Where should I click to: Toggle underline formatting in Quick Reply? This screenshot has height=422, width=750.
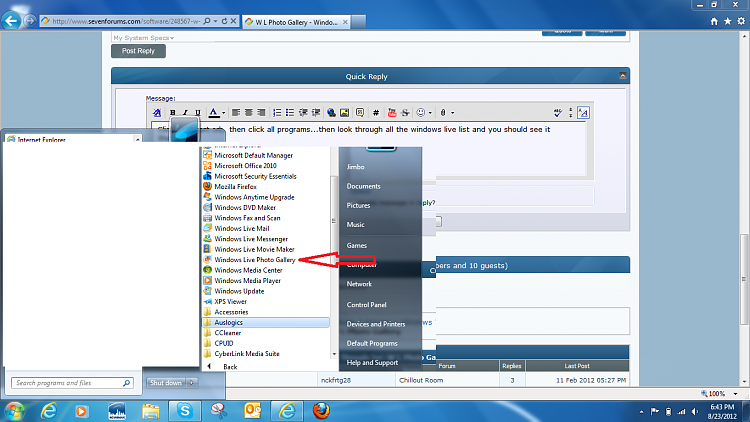point(198,112)
